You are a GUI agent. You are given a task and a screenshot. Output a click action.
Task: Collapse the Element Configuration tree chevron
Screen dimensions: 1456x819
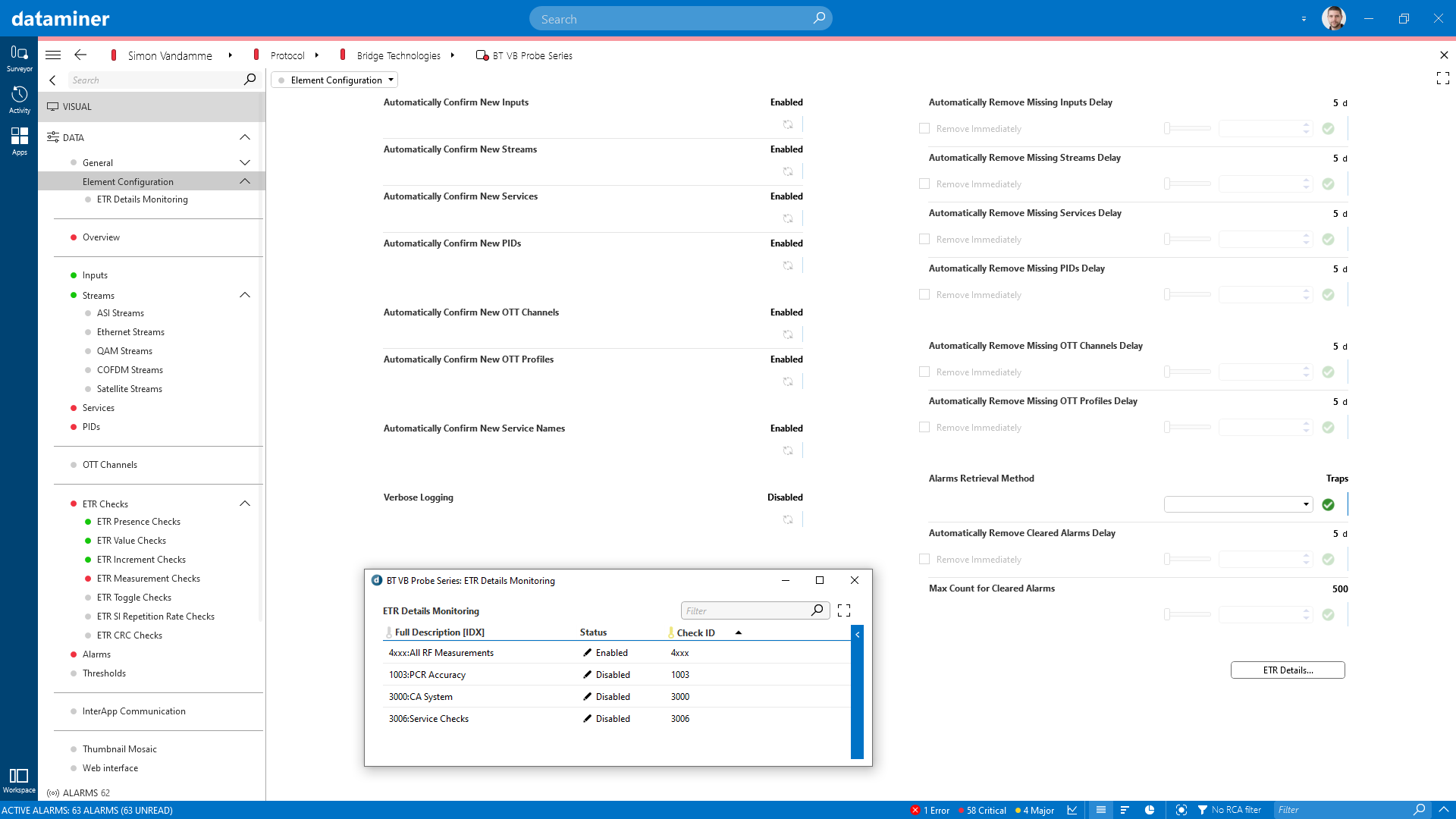click(x=244, y=181)
